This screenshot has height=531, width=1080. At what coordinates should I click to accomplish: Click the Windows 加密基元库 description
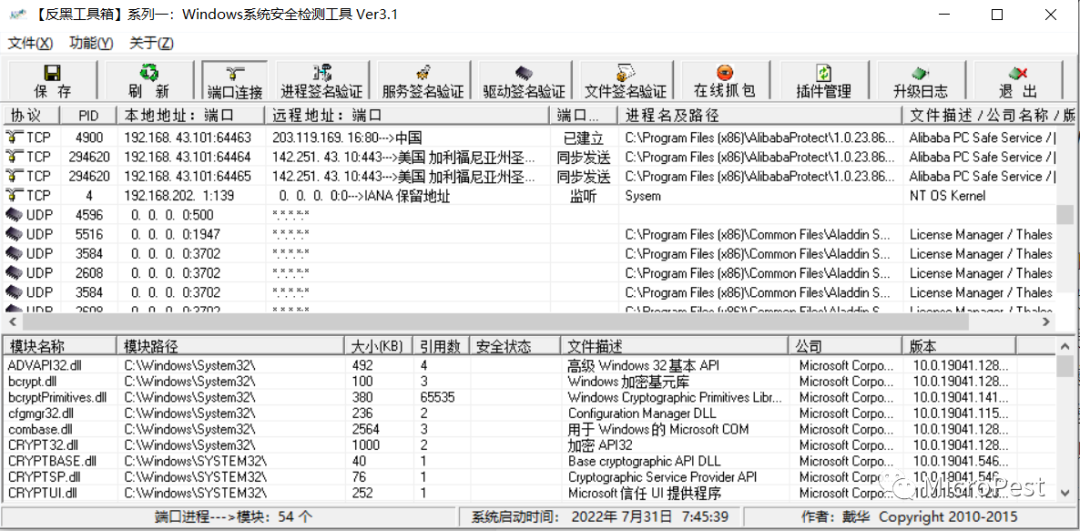pos(628,382)
